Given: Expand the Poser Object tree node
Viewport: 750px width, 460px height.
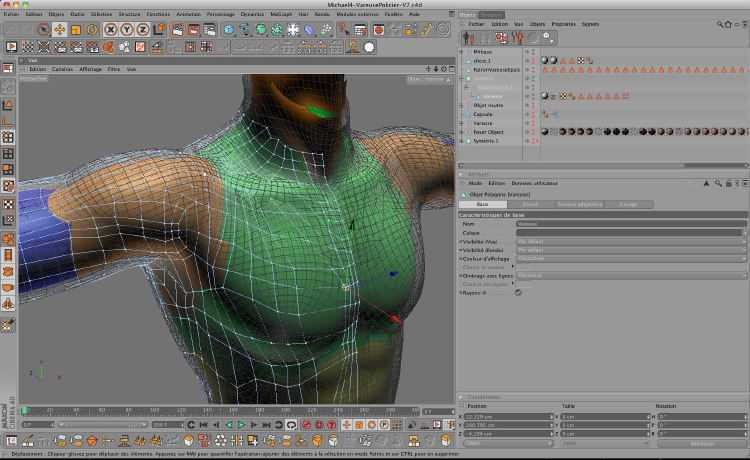Looking at the screenshot, I should [x=462, y=132].
